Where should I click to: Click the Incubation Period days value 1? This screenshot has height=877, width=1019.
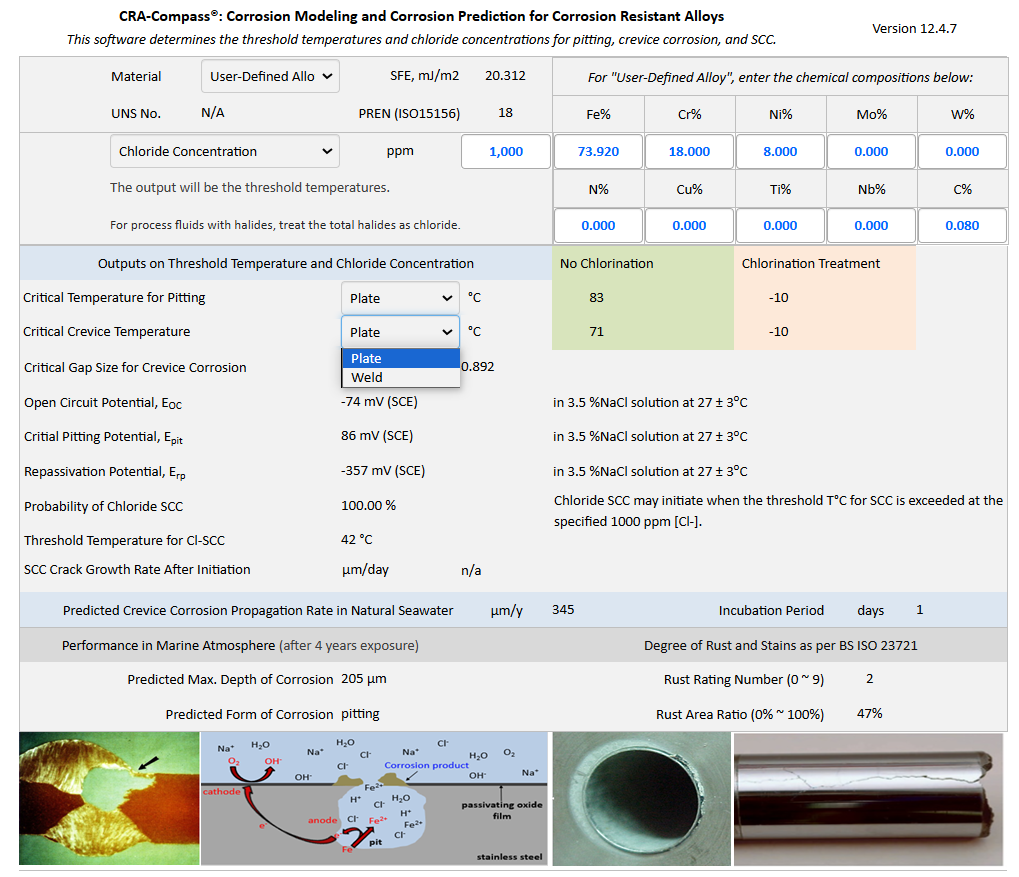pos(920,610)
